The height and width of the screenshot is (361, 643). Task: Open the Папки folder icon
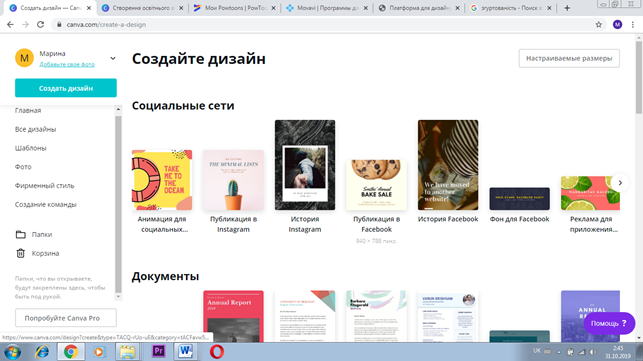click(x=21, y=235)
